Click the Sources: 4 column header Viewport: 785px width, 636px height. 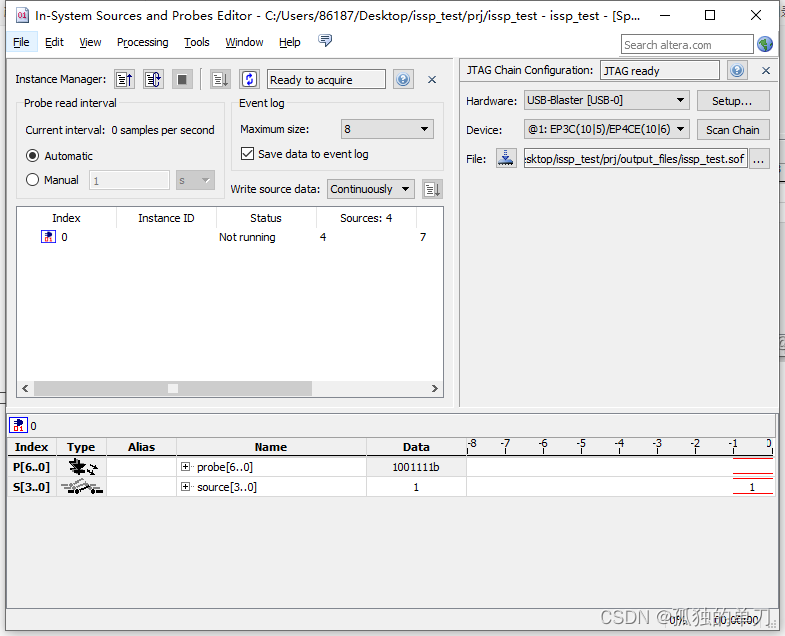click(x=366, y=218)
